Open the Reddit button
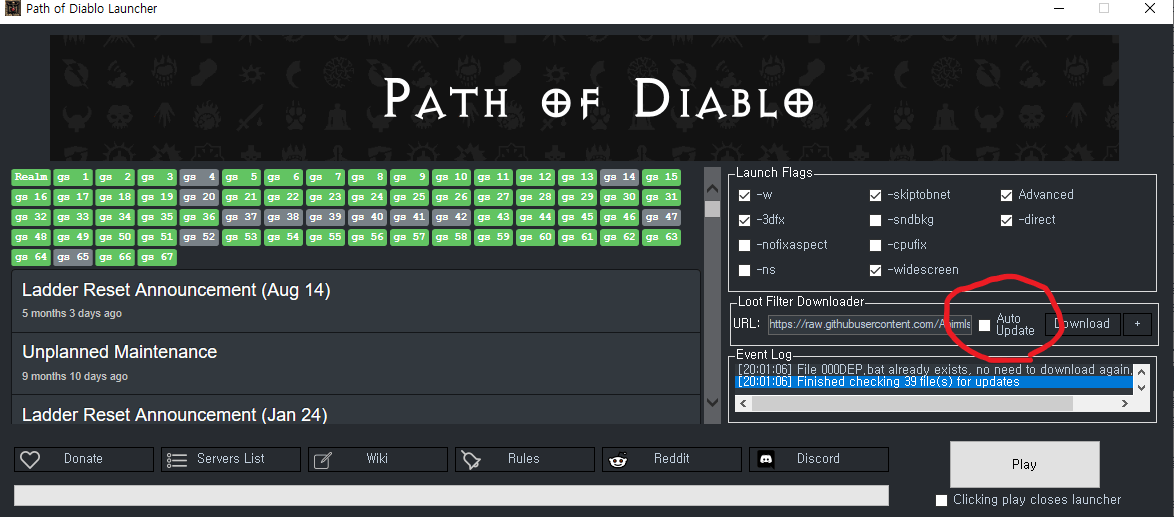1174x517 pixels. [x=672, y=459]
